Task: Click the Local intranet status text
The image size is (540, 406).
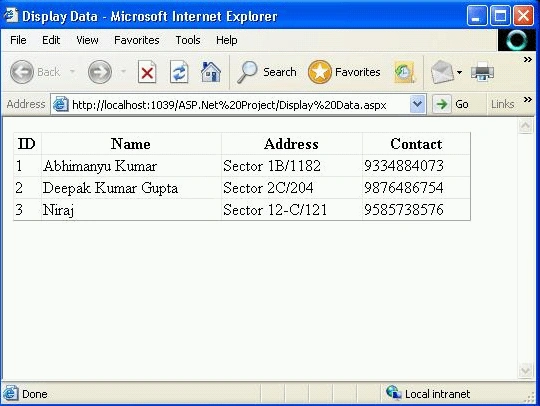Action: click(437, 394)
